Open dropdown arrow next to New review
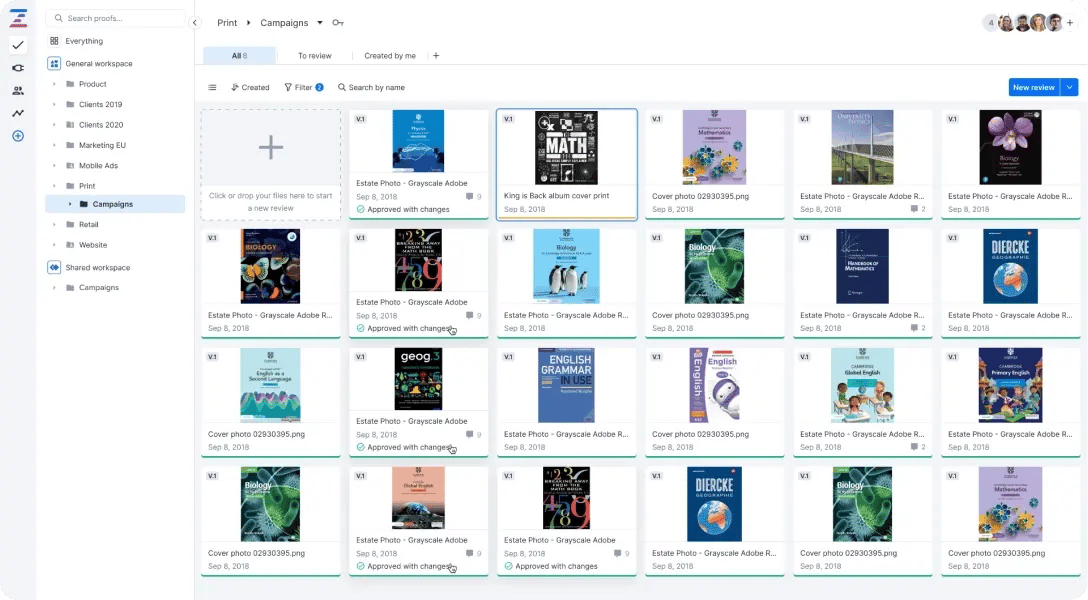 [x=1070, y=87]
